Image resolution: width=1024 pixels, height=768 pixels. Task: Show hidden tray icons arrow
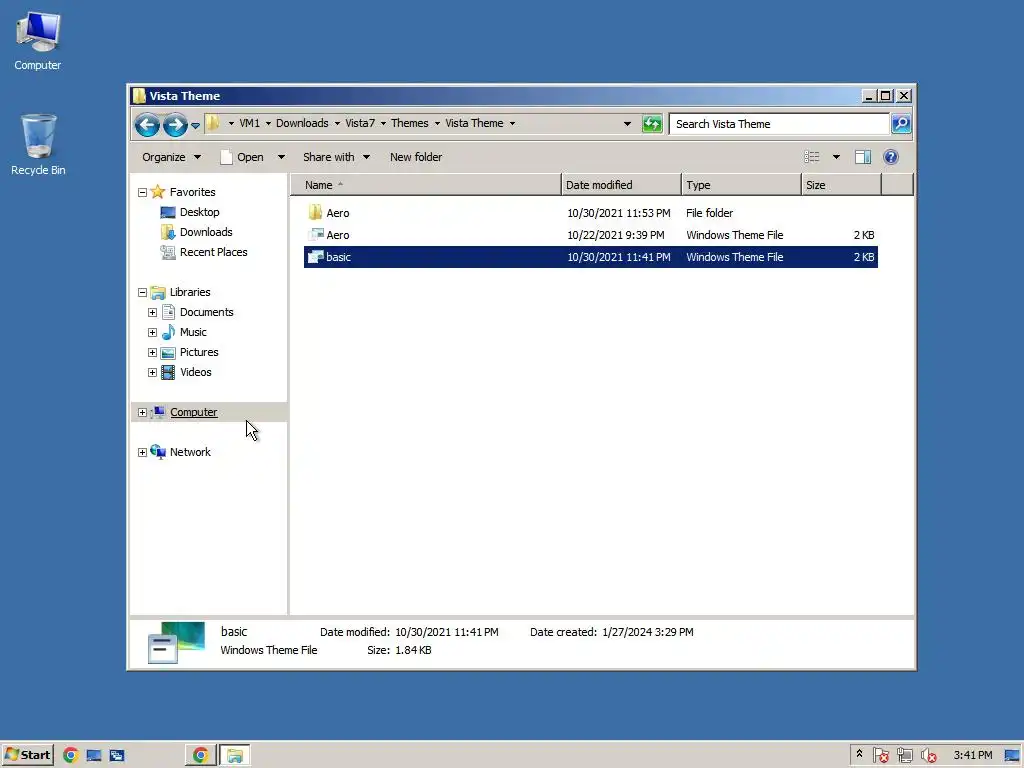[859, 754]
